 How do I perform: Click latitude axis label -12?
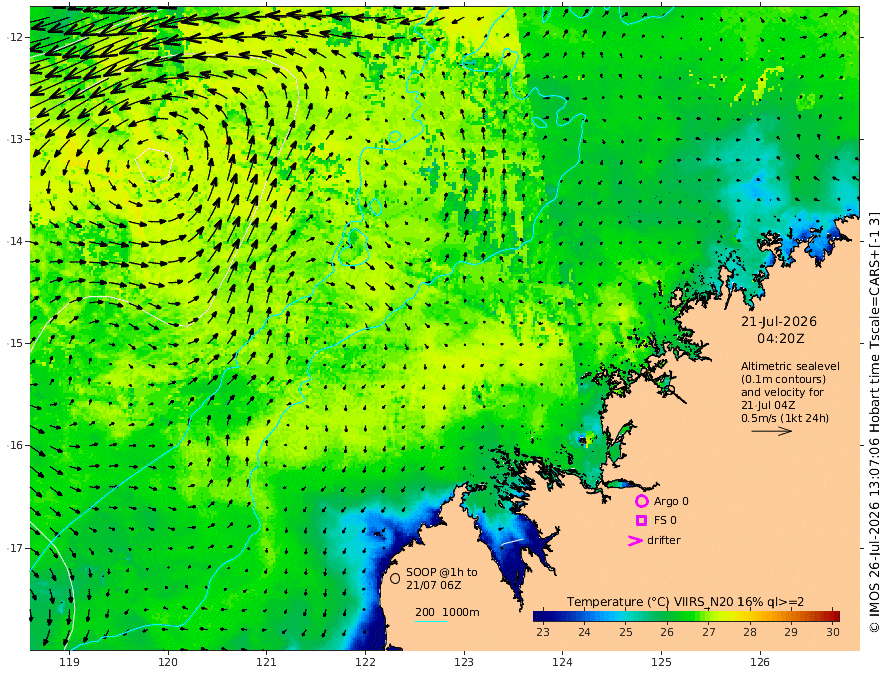click(x=15, y=37)
